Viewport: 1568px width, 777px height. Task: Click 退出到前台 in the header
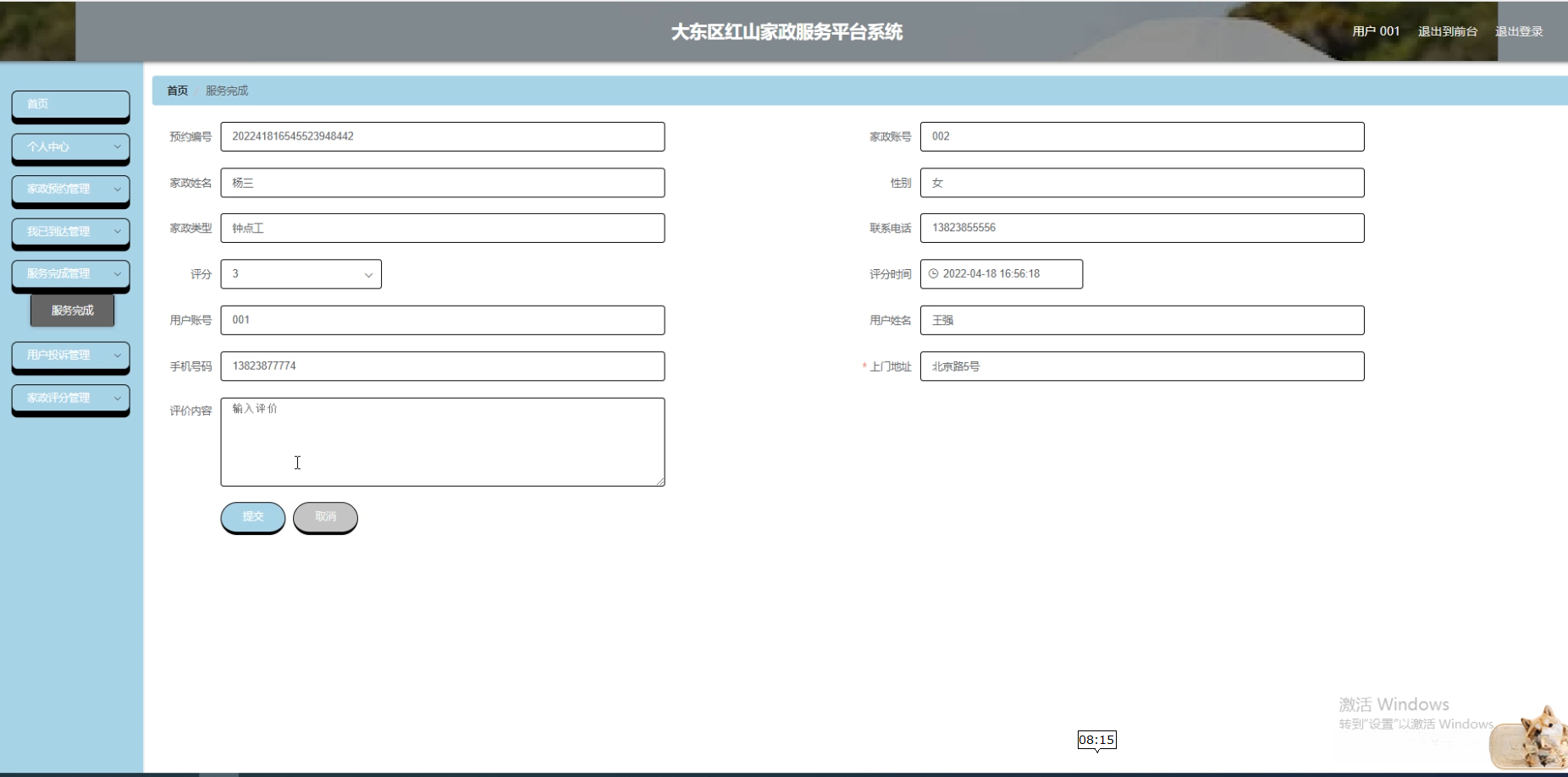coord(1447,31)
